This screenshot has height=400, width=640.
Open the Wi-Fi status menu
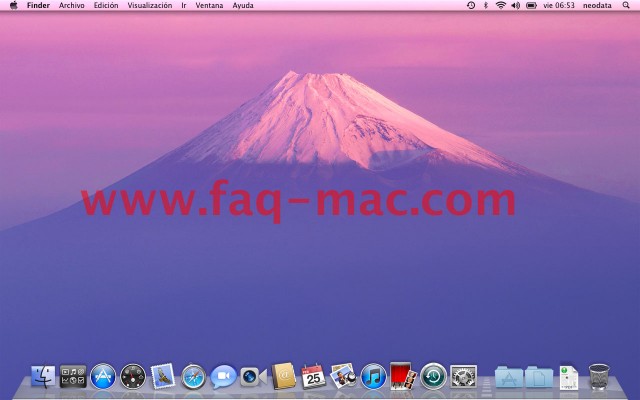pos(501,5)
